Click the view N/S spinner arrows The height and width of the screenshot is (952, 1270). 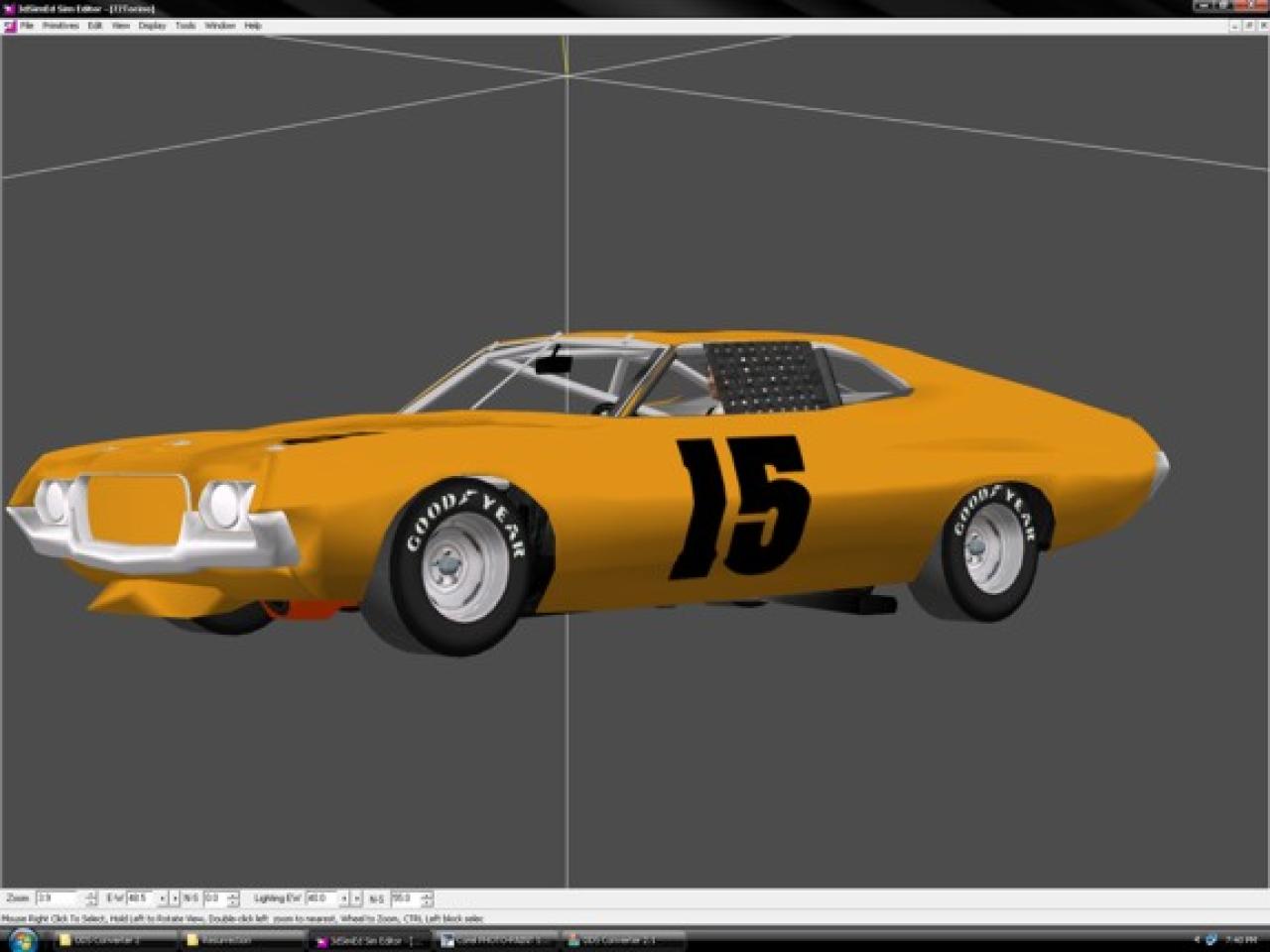[x=233, y=898]
